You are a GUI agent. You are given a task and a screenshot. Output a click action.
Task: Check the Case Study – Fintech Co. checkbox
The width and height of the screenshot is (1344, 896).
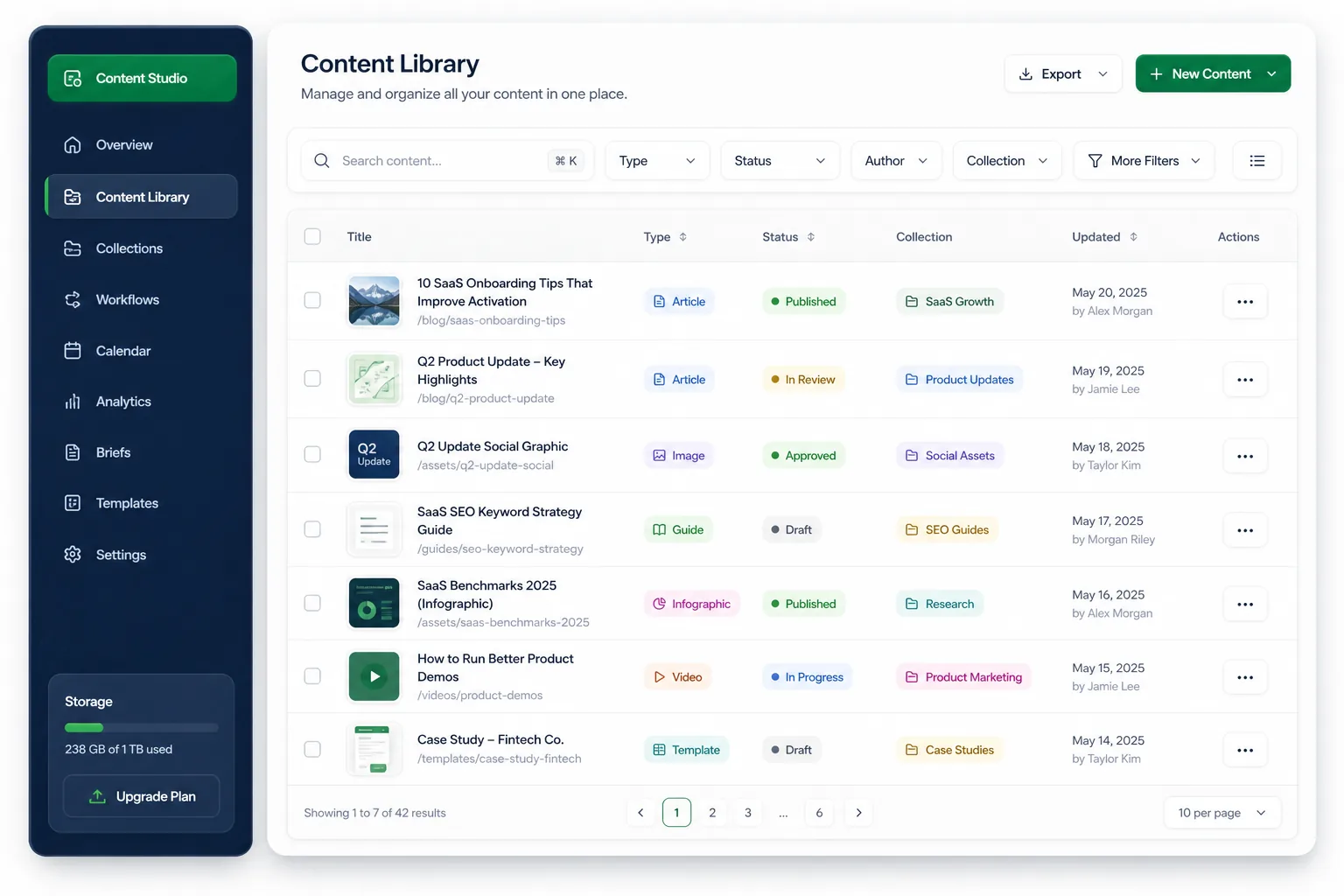(312, 749)
